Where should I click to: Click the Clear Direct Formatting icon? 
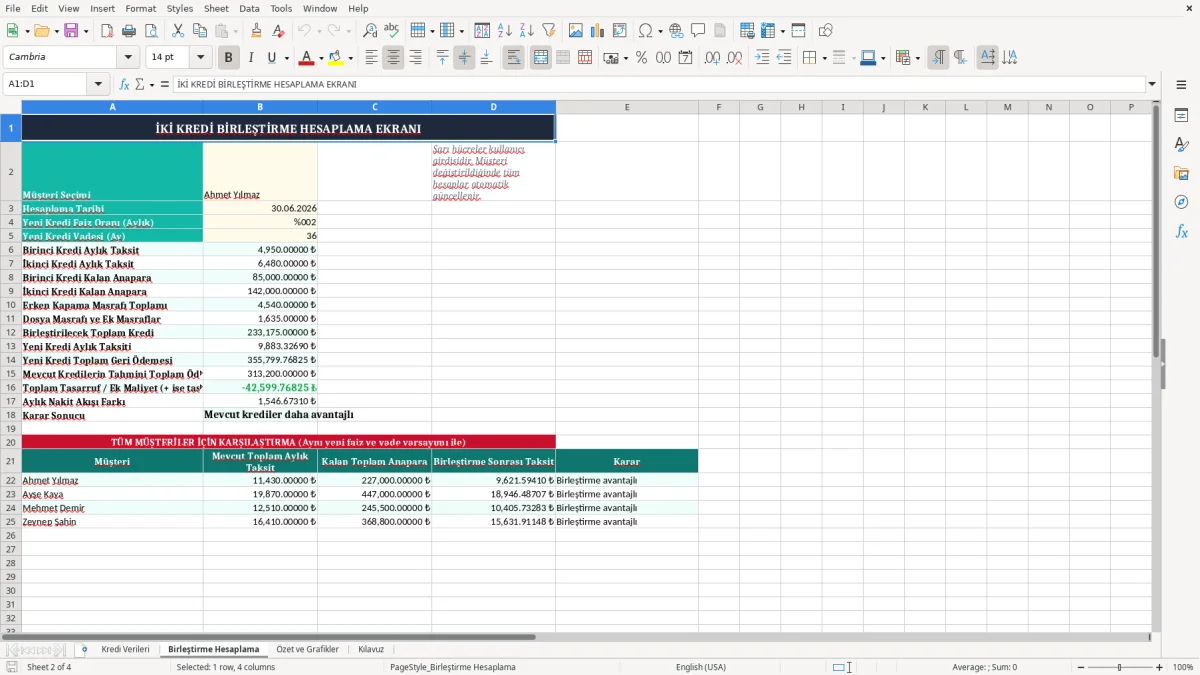278,31
